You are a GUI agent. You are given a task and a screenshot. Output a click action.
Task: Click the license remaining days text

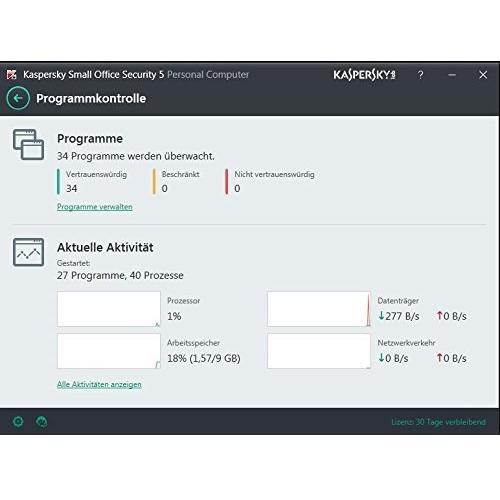point(438,422)
